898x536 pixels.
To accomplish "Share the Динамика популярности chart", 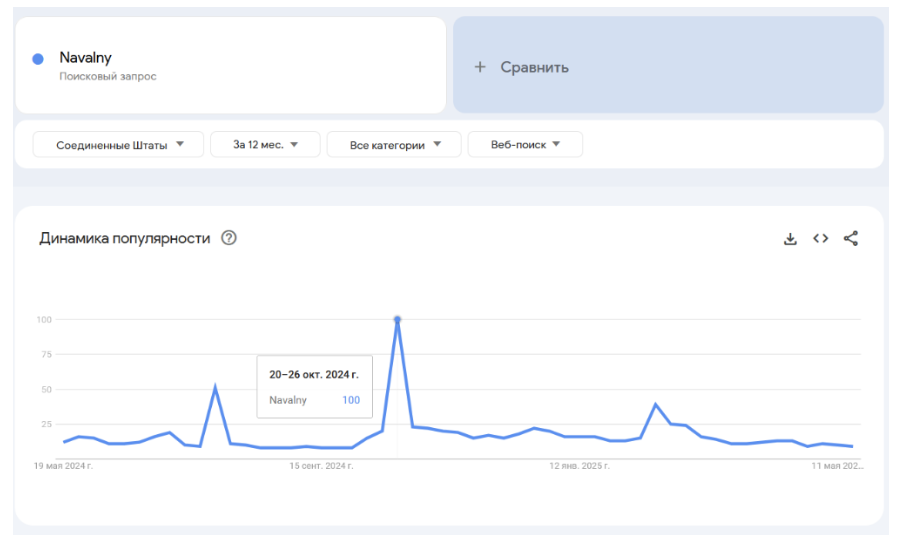I will [851, 238].
